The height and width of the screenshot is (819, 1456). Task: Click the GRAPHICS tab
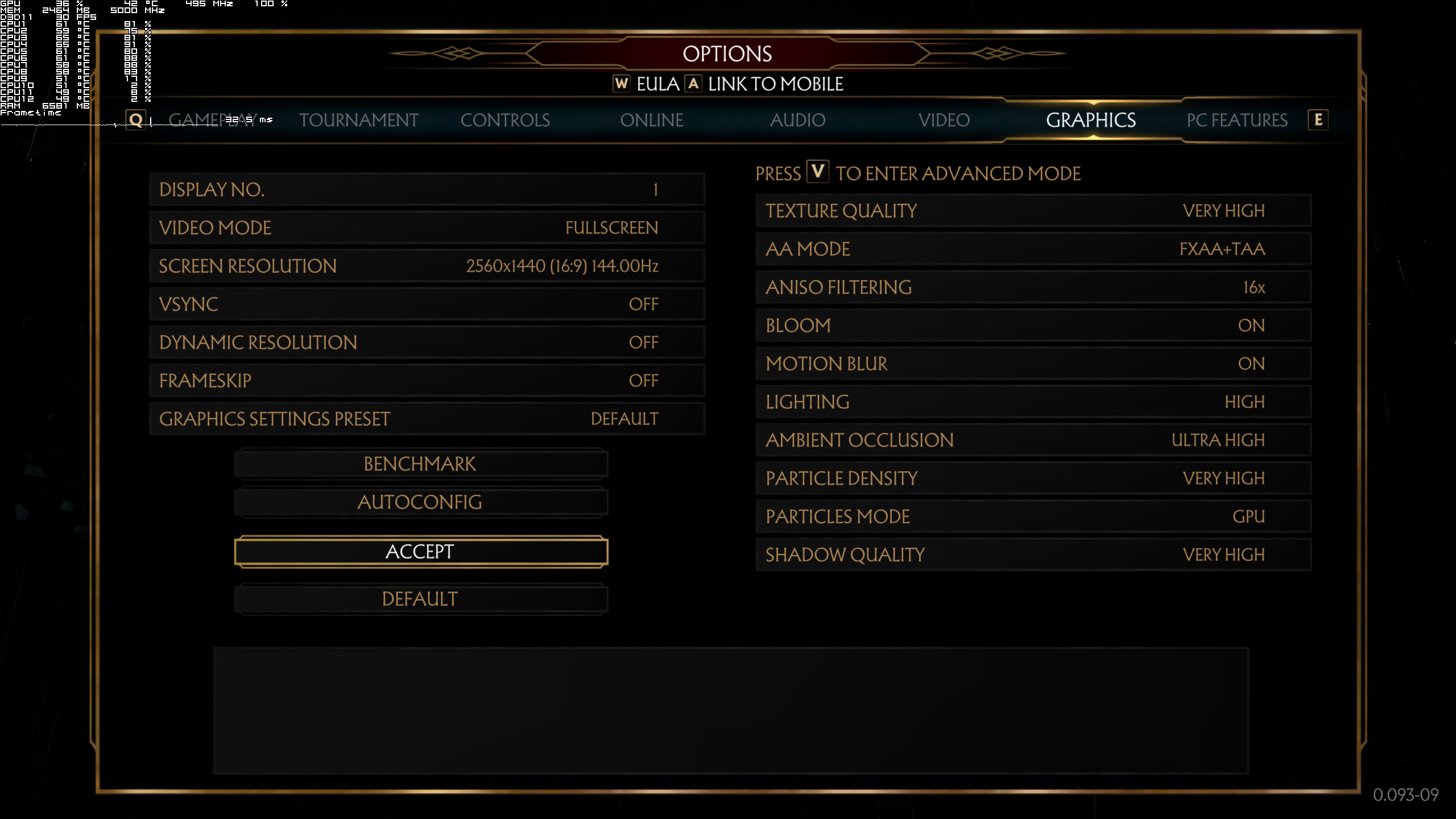1090,120
